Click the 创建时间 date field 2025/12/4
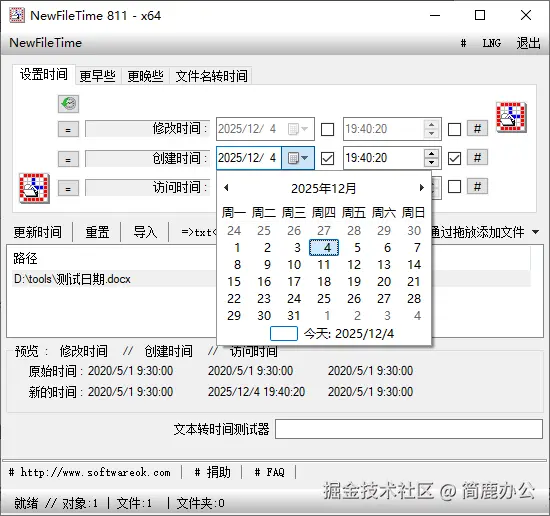This screenshot has width=550, height=516. (x=248, y=158)
